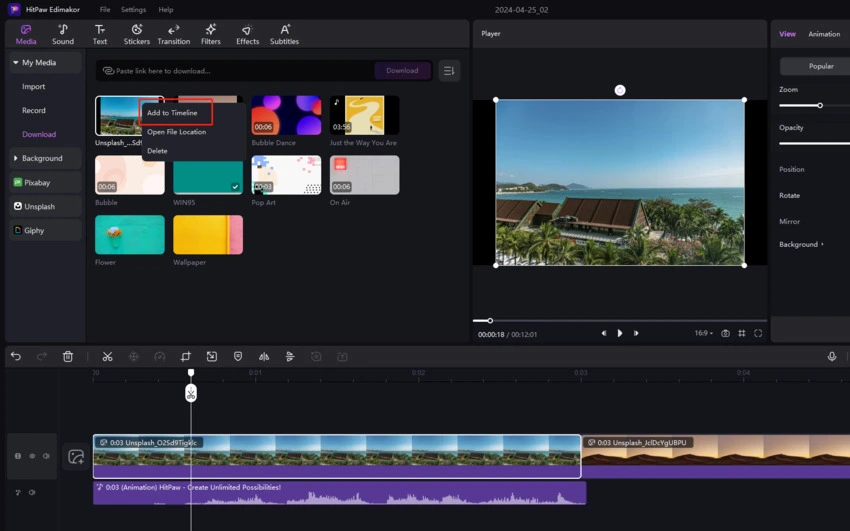850x531 pixels.
Task: Click the mirror flip icon in timeline toolbar
Action: tap(264, 357)
